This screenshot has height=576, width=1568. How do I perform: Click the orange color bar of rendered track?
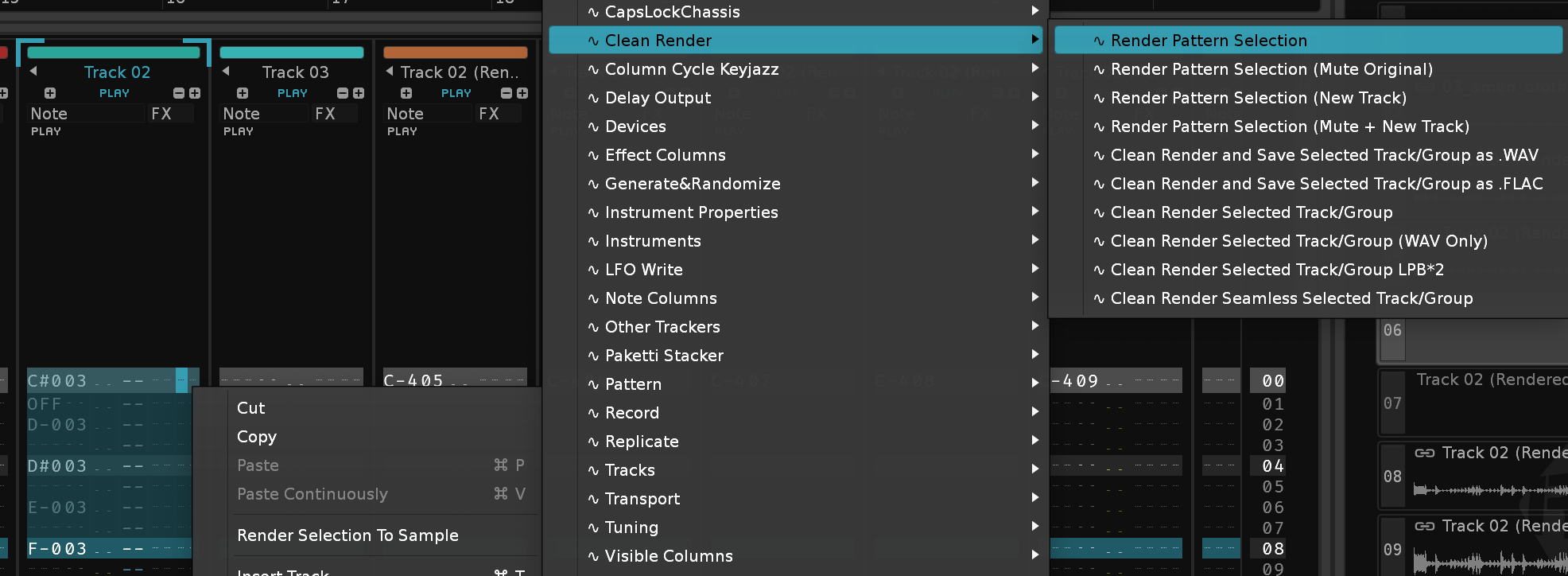click(456, 53)
